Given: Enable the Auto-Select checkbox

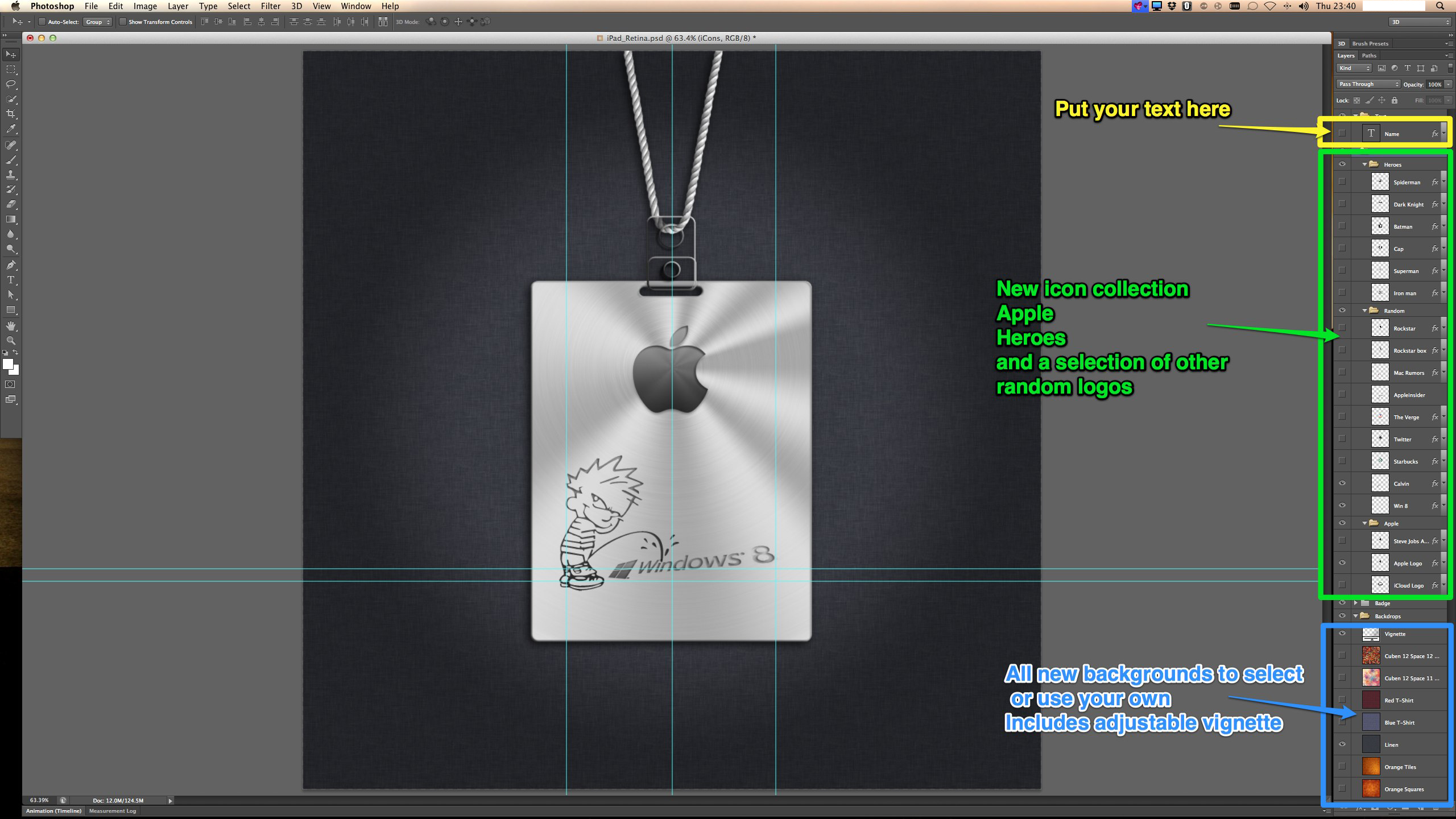Looking at the screenshot, I should 42,22.
